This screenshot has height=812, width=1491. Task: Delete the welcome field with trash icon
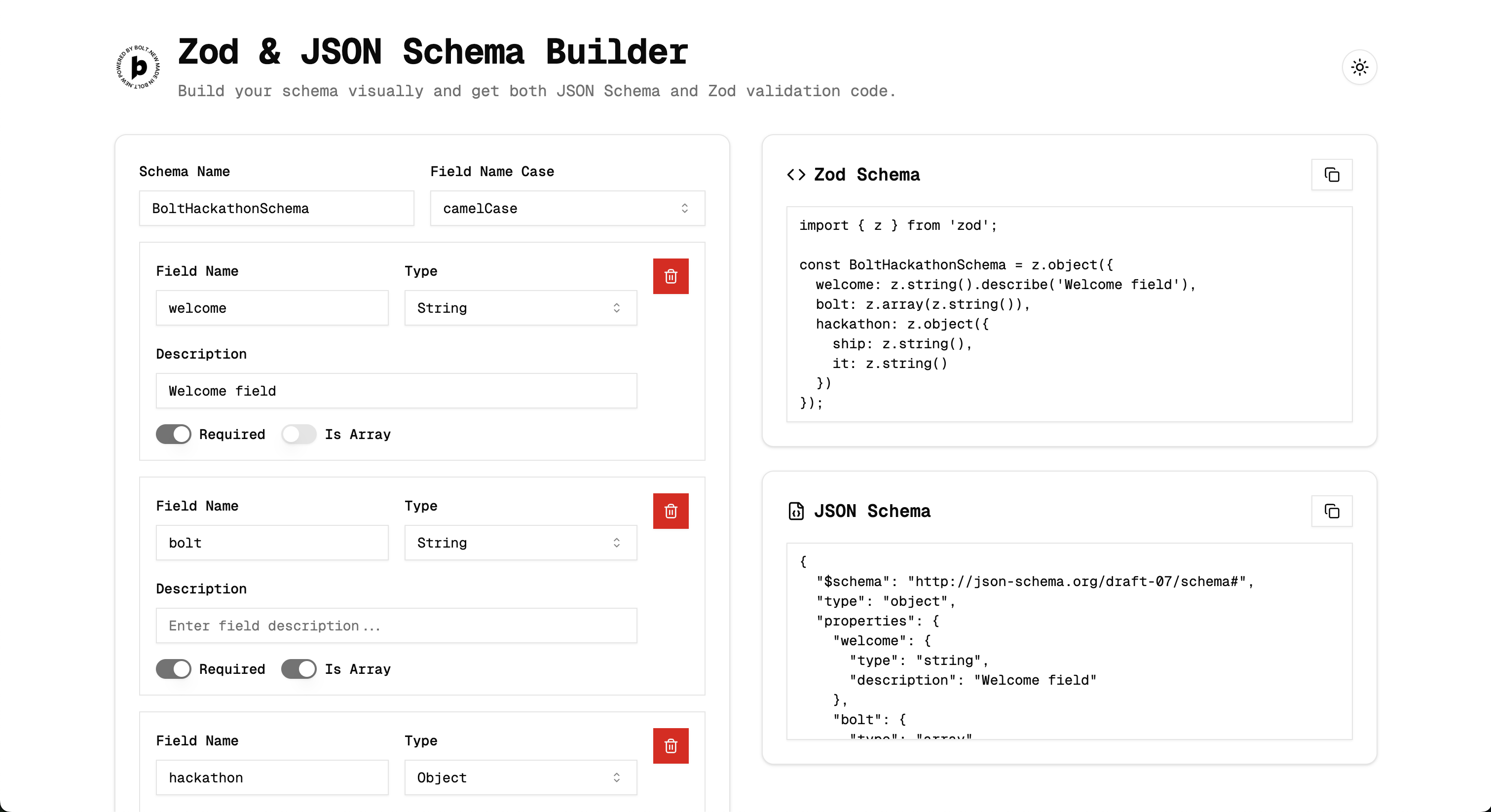point(671,276)
